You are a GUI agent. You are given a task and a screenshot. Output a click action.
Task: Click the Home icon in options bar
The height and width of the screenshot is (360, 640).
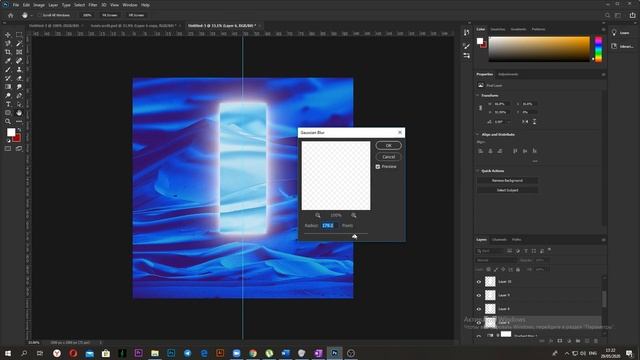click(11, 15)
